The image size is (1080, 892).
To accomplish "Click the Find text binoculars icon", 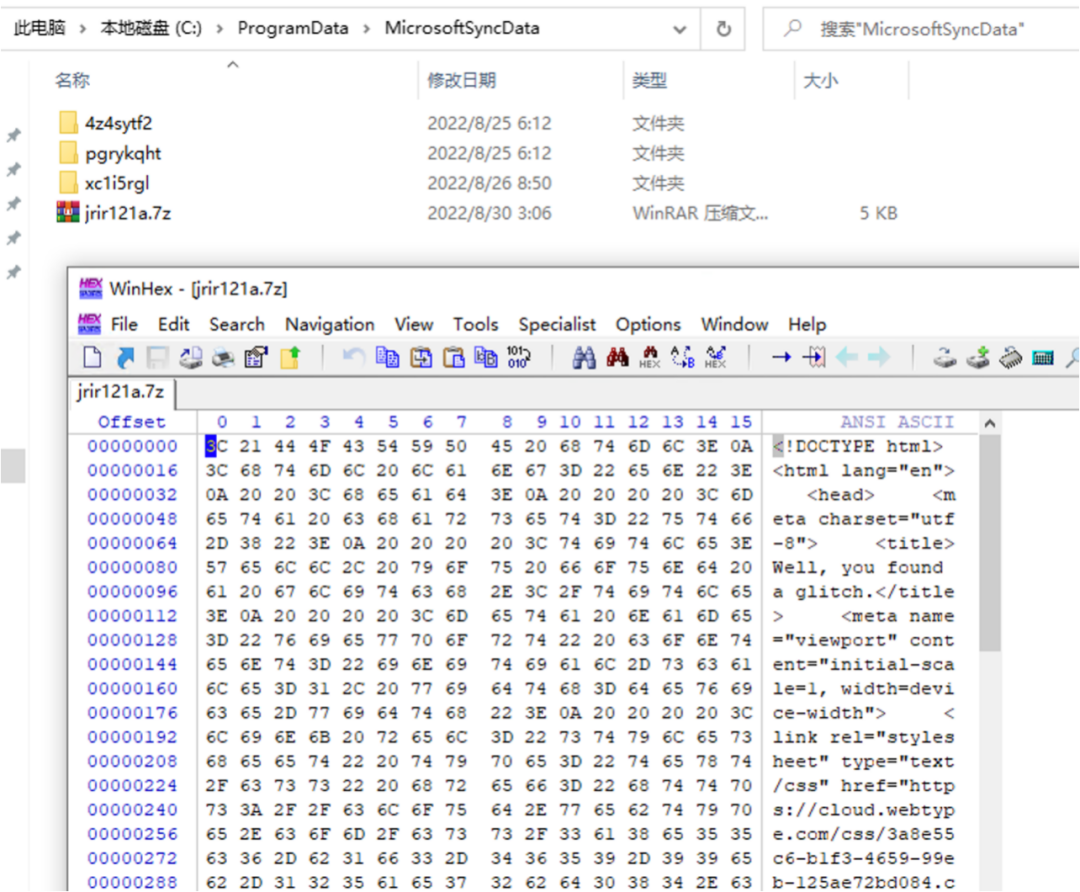I will (x=584, y=357).
